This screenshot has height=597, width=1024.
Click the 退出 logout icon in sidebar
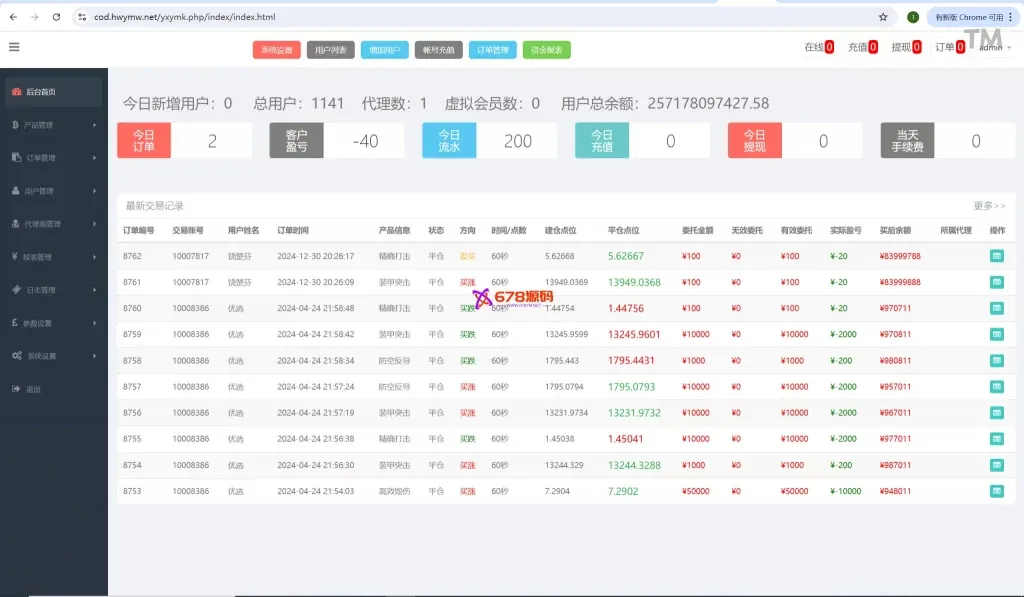click(17, 389)
